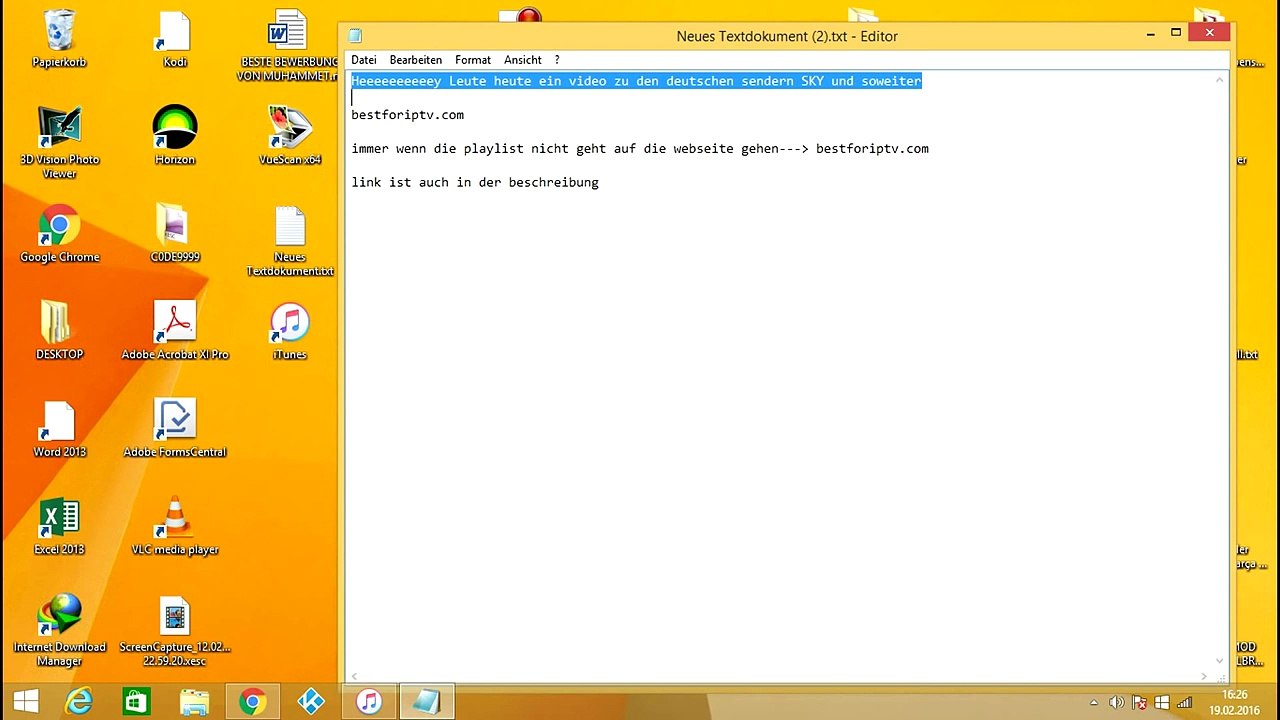Select the Google Chrome desktop shortcut
Viewport: 1280px width, 720px height.
[59, 233]
